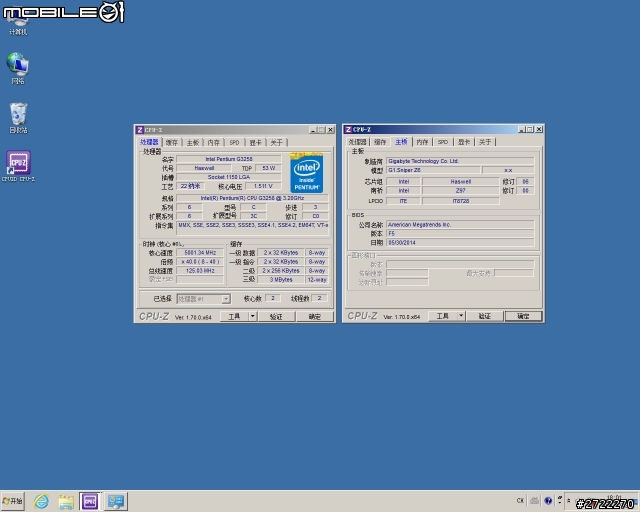Click the BIOS date 05/30/2014 field
The width and height of the screenshot is (640, 512).
460,243
